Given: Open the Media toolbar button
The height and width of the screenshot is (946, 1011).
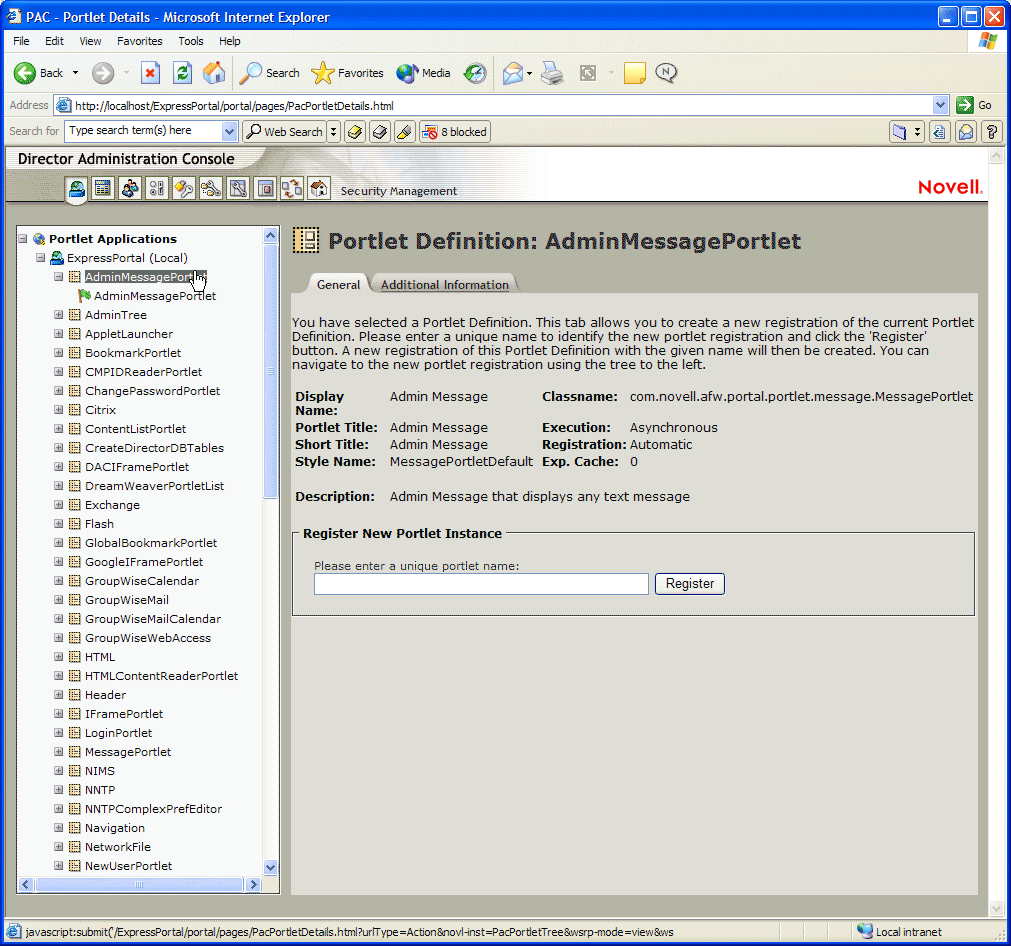Looking at the screenshot, I should point(424,73).
